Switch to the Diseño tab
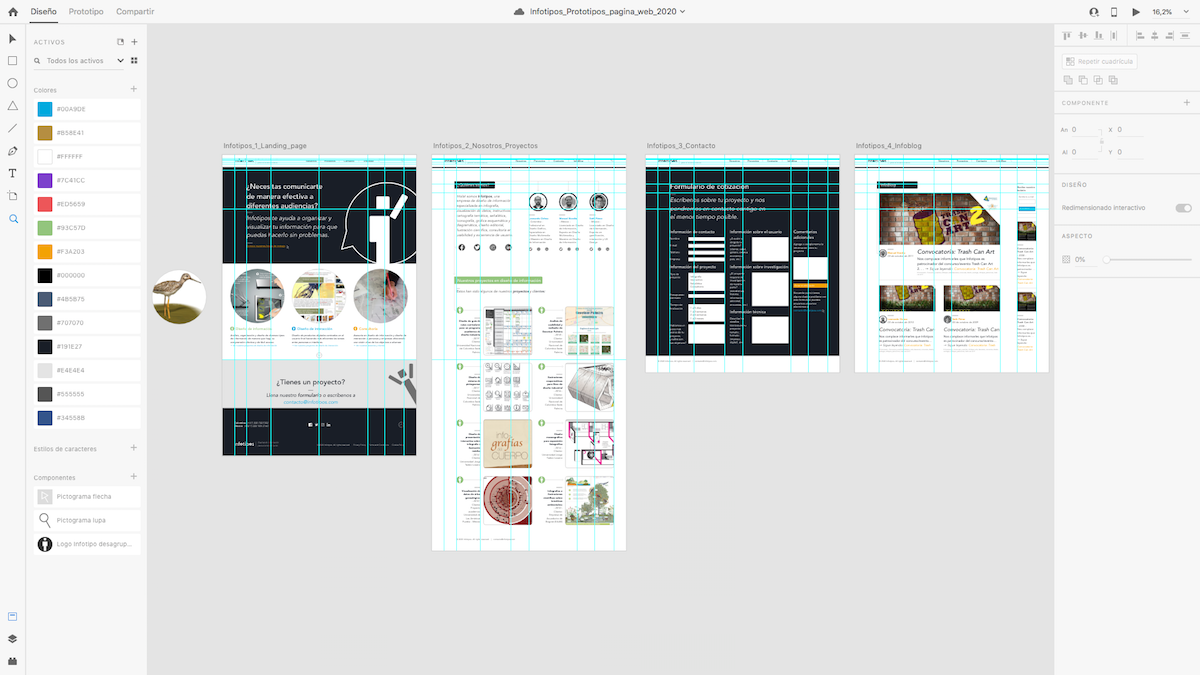The height and width of the screenshot is (675, 1200). [x=44, y=11]
